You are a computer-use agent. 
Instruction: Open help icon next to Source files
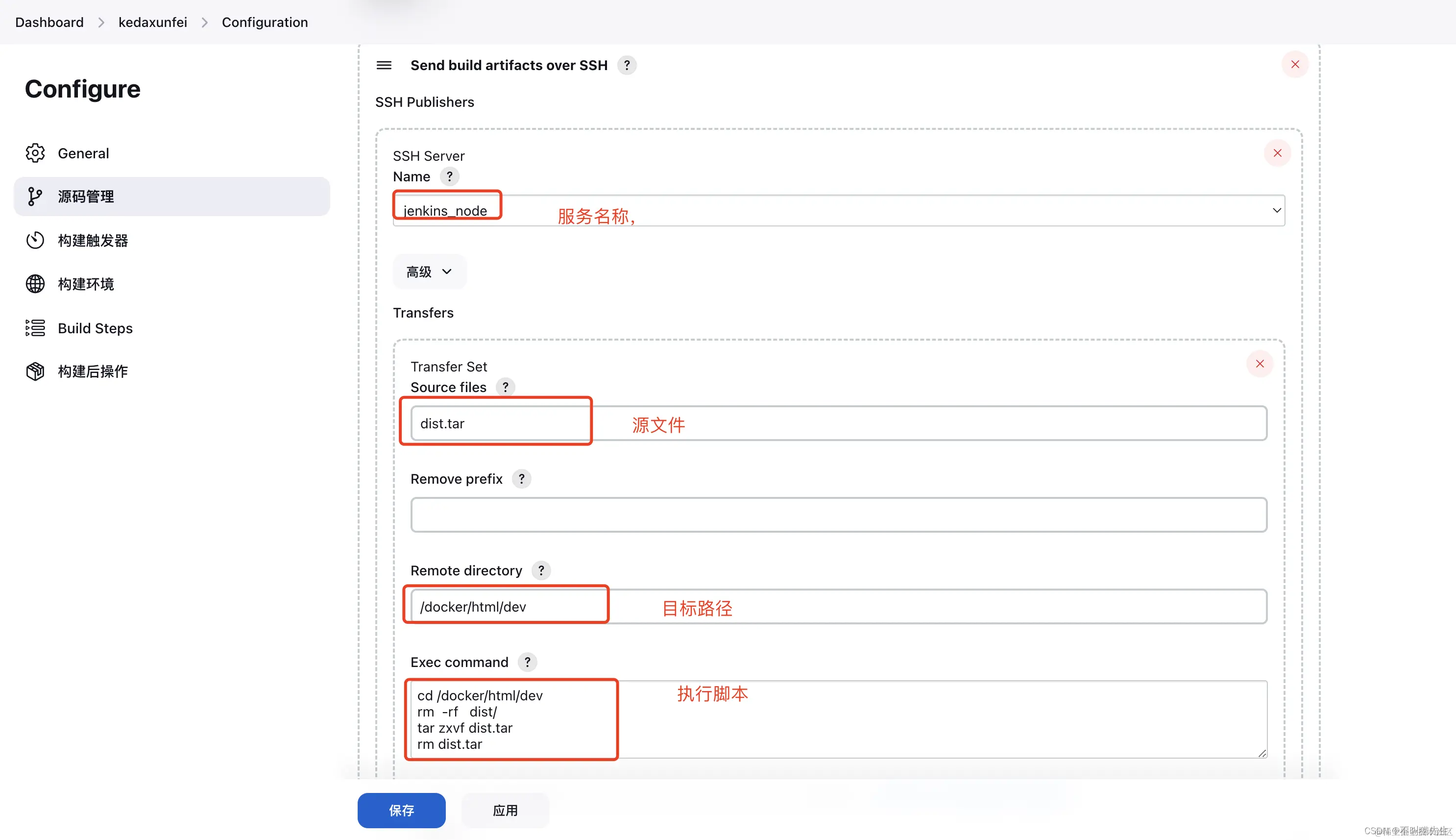pos(506,387)
